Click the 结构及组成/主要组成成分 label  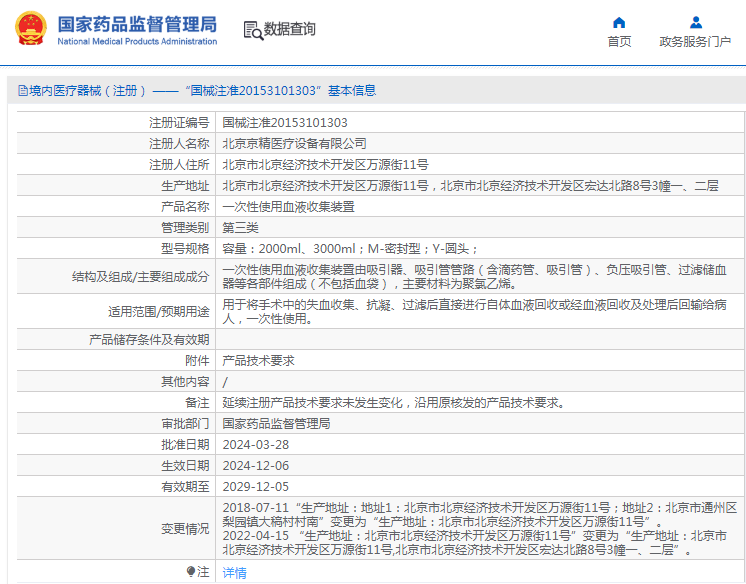pos(140,277)
